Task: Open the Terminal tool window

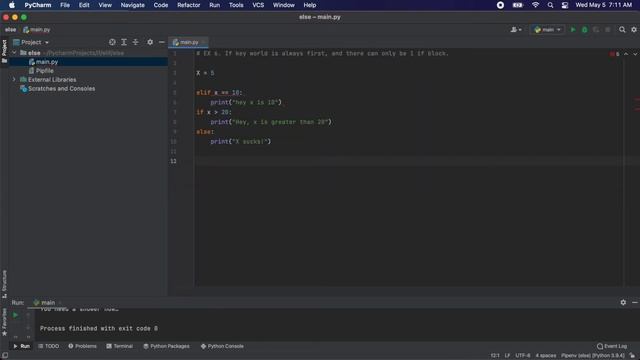Action: [x=120, y=346]
